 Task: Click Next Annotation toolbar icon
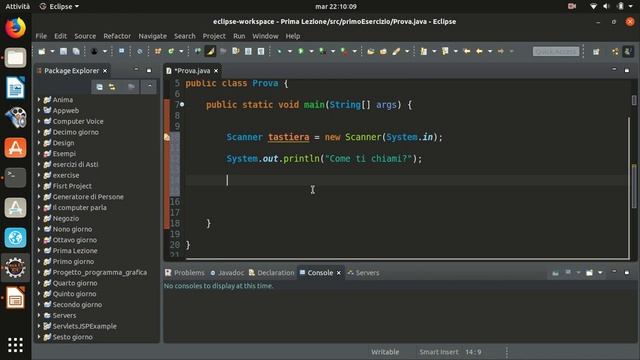click(x=424, y=51)
